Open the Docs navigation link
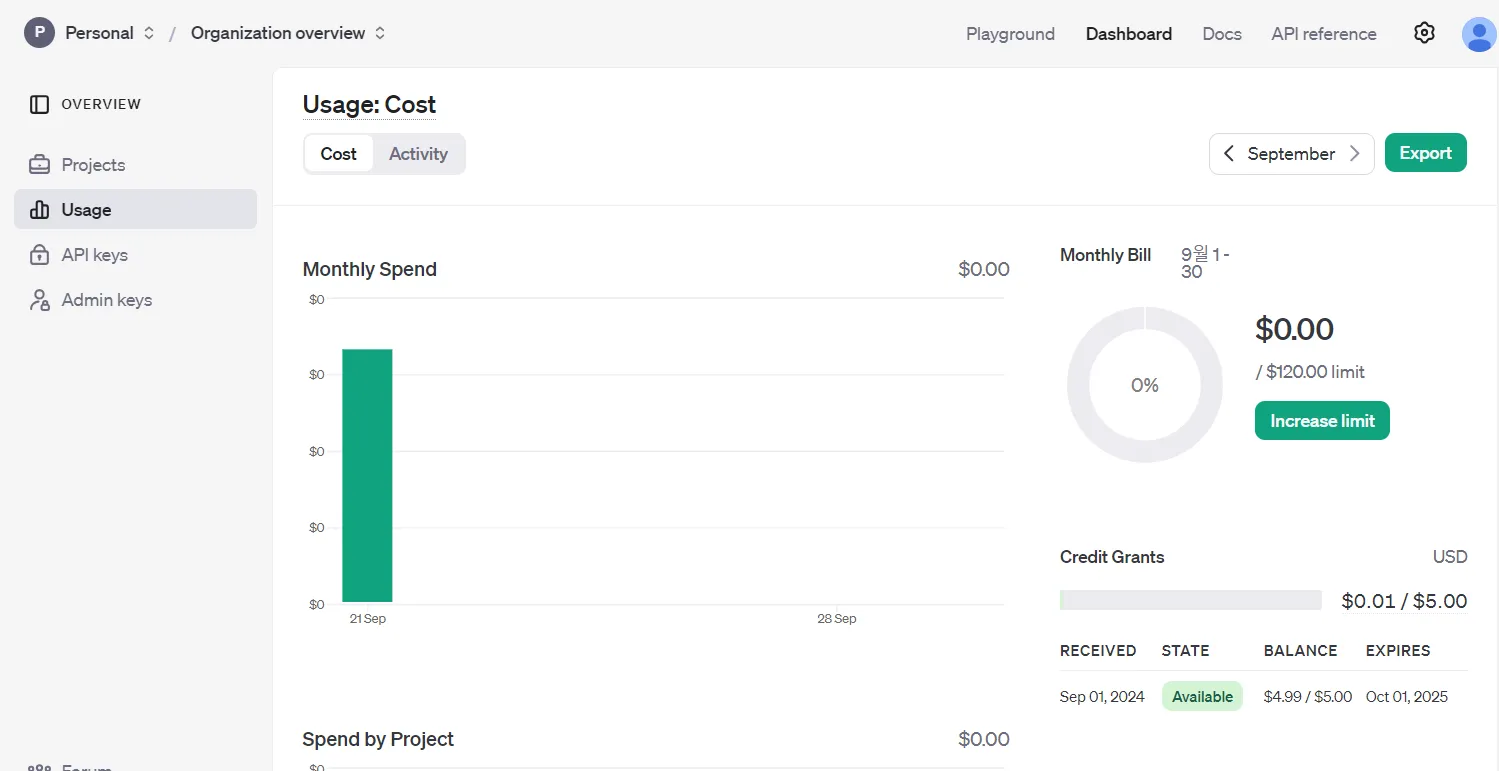This screenshot has width=1499, height=771. 1222,34
